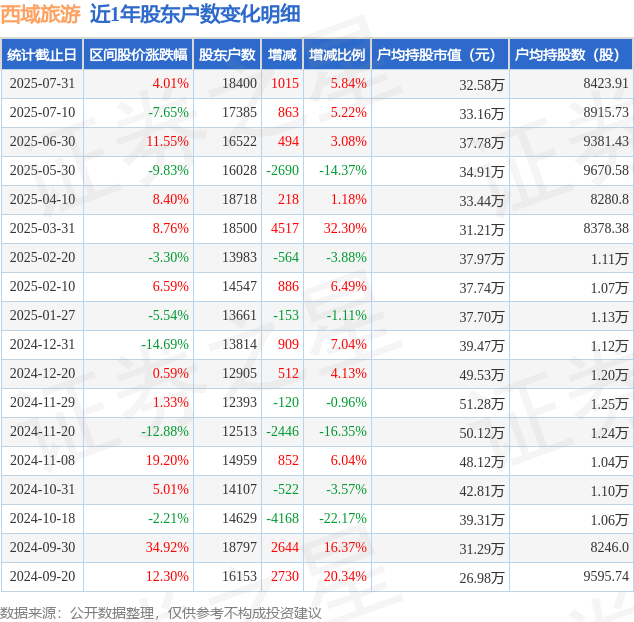
Task: Click the shareholder count 18400
Action: [x=239, y=83]
